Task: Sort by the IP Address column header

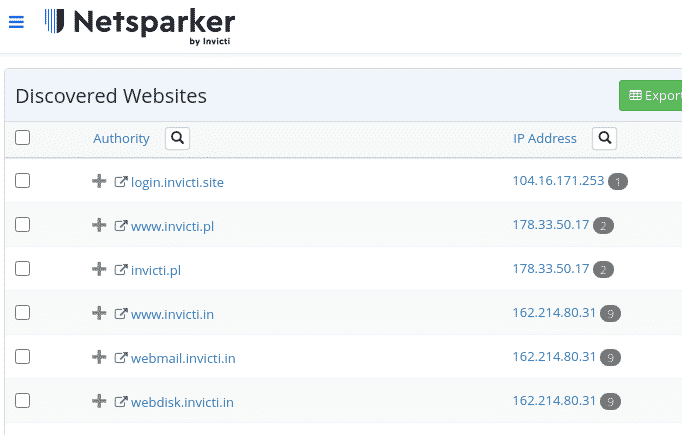Action: tap(544, 138)
